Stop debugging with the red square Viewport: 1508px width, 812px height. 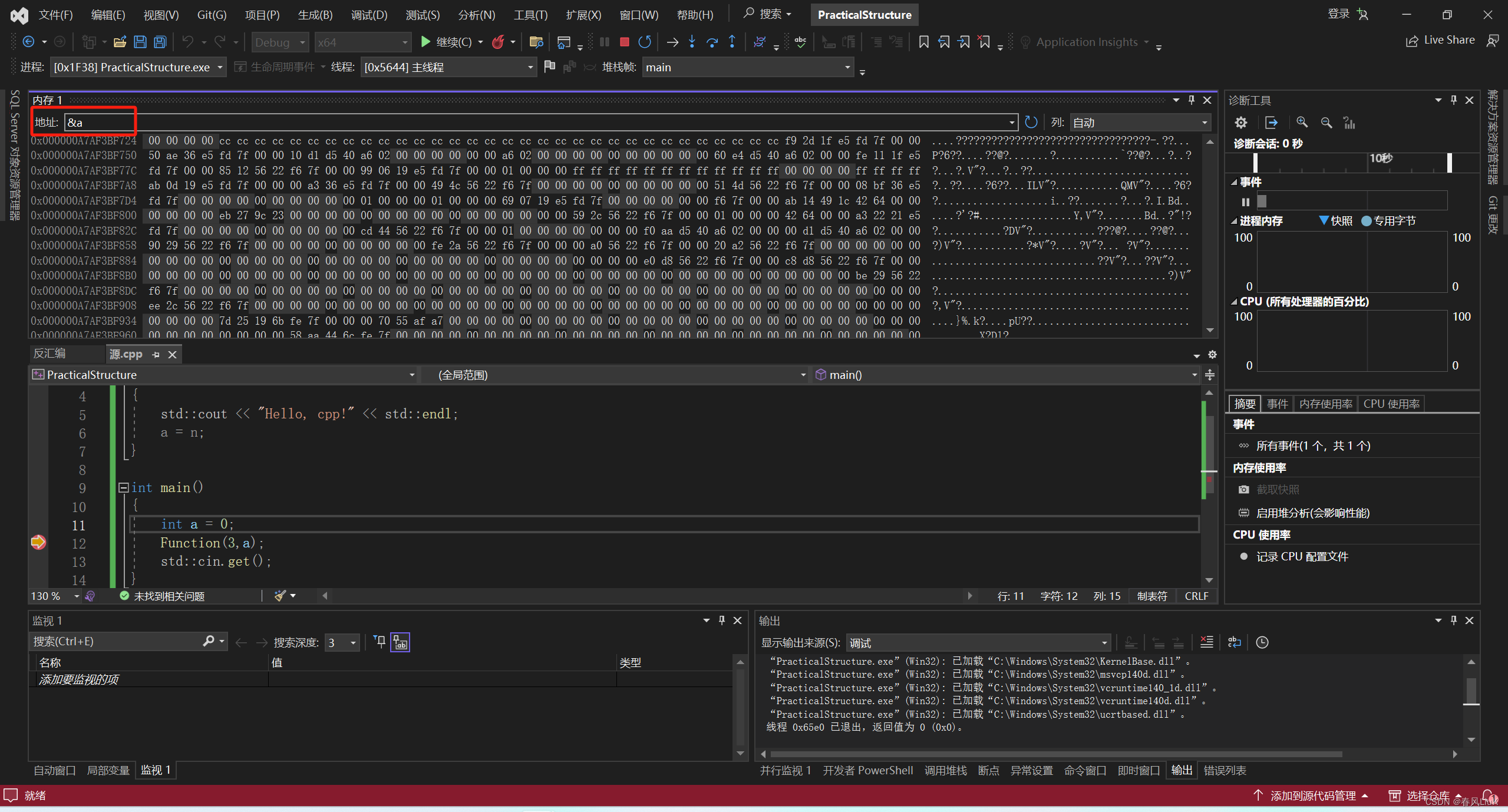[625, 42]
